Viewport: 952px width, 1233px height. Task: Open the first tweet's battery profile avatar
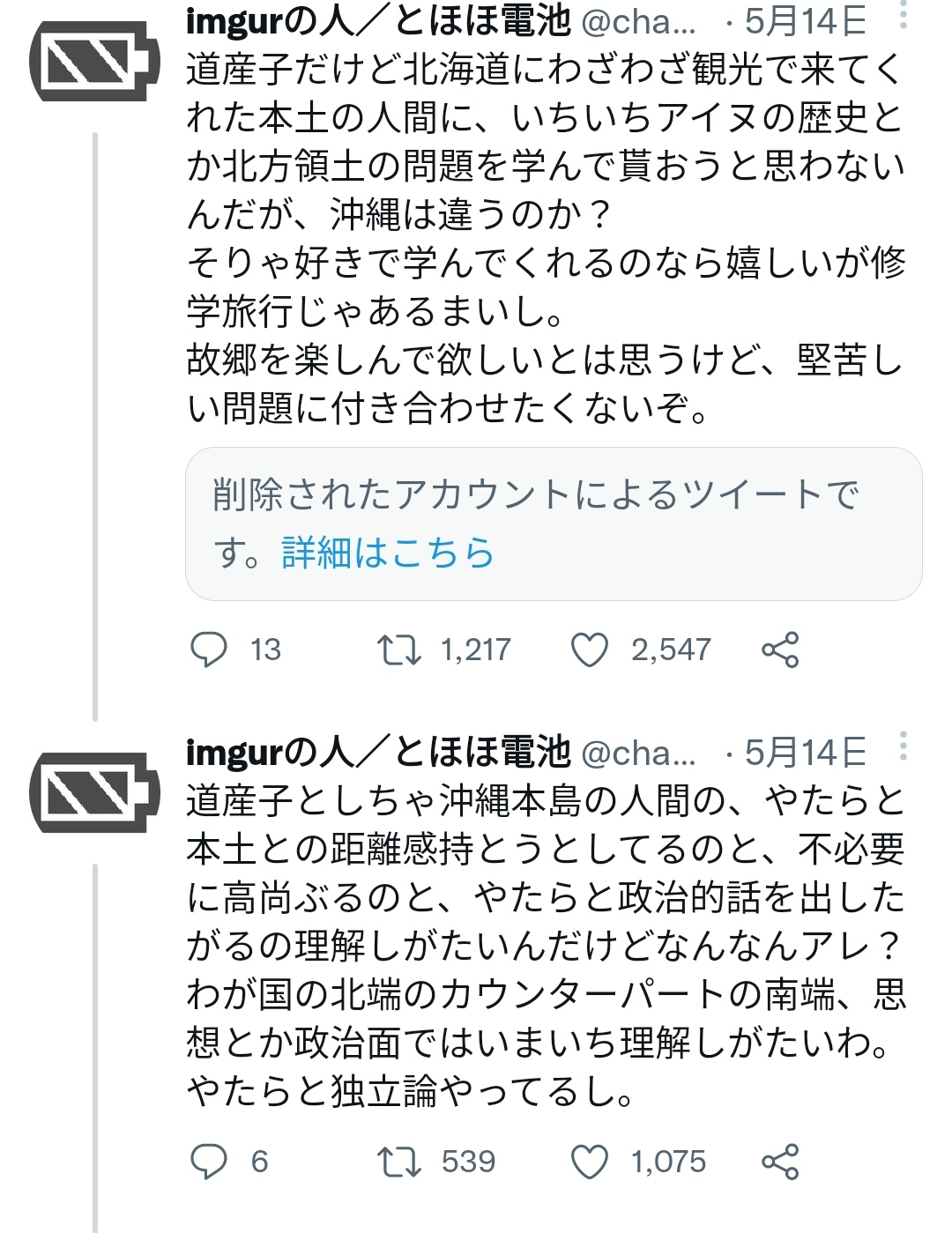[x=94, y=61]
